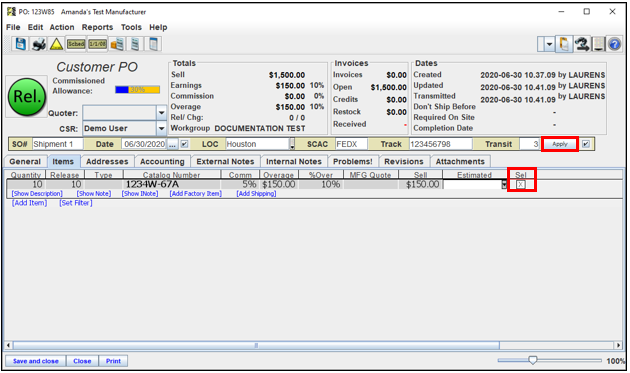Click the [Show Note] link
630x373 pixels.
(94, 194)
